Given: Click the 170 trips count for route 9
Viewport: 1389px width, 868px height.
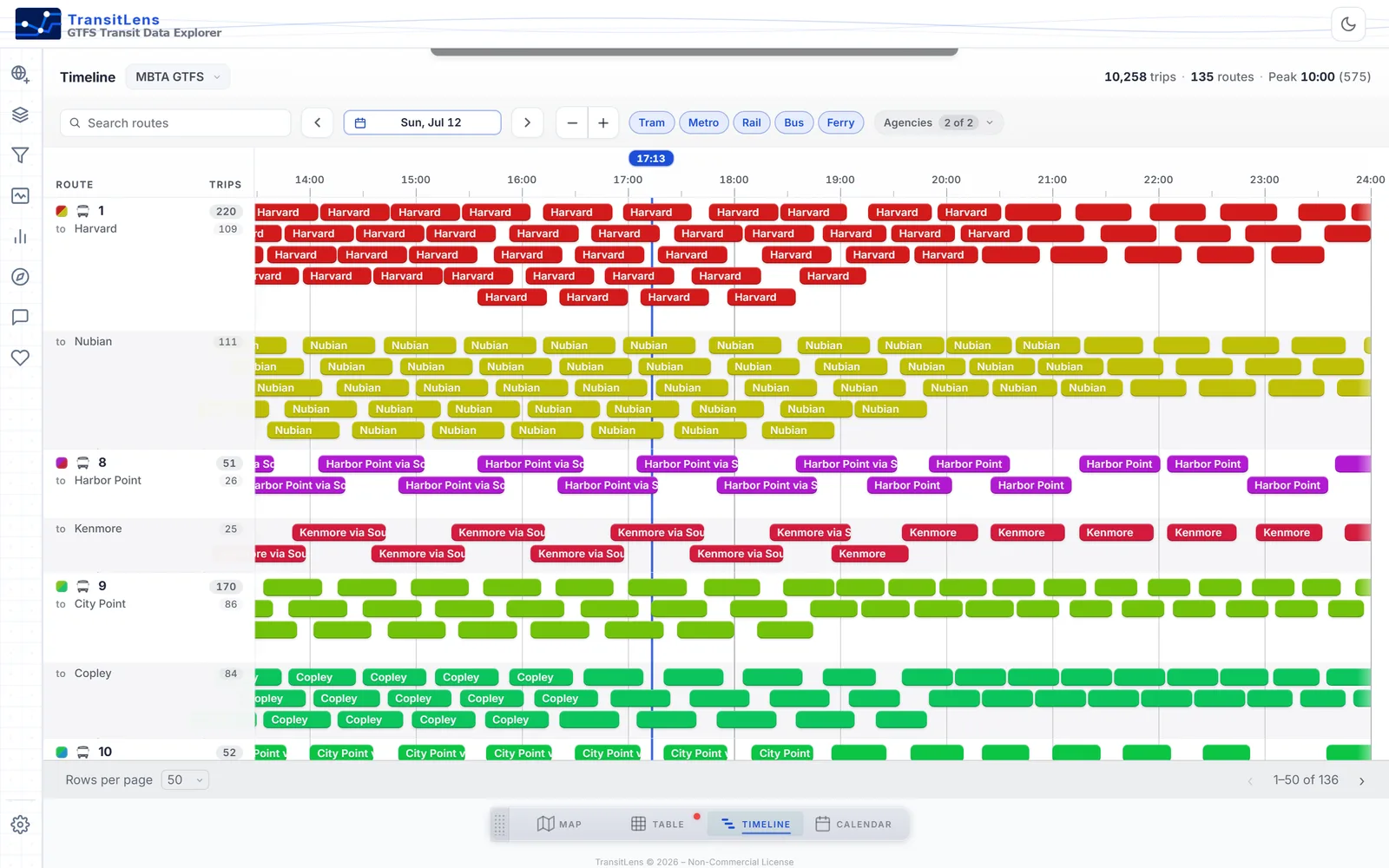Looking at the screenshot, I should point(226,586).
